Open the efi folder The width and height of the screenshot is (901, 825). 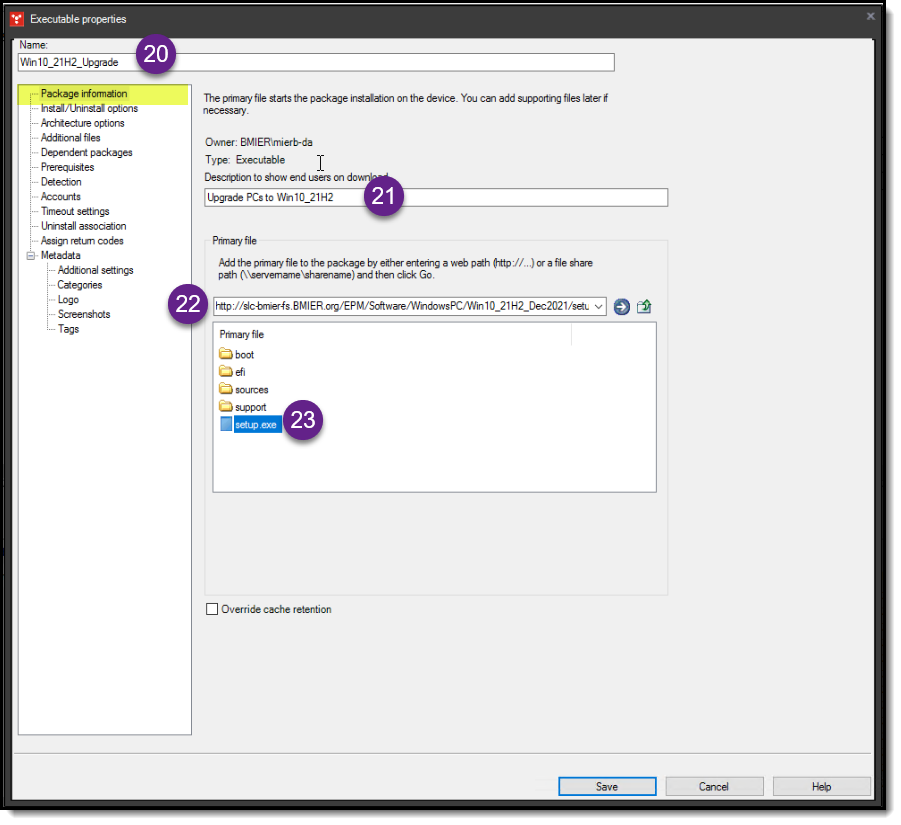(238, 371)
